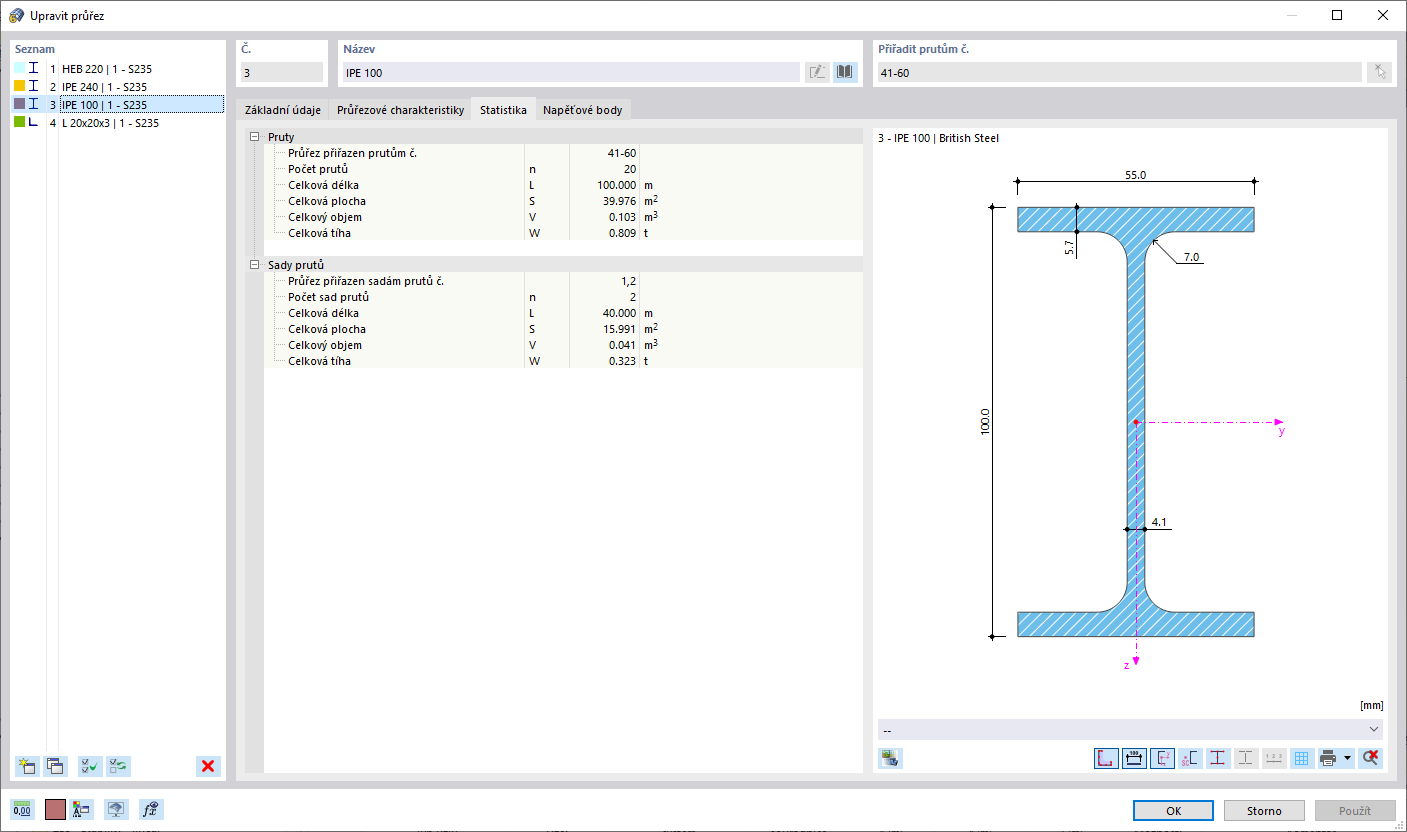This screenshot has height=832, width=1407.
Task: Click the cross-section number field showing 3
Action: pos(282,72)
